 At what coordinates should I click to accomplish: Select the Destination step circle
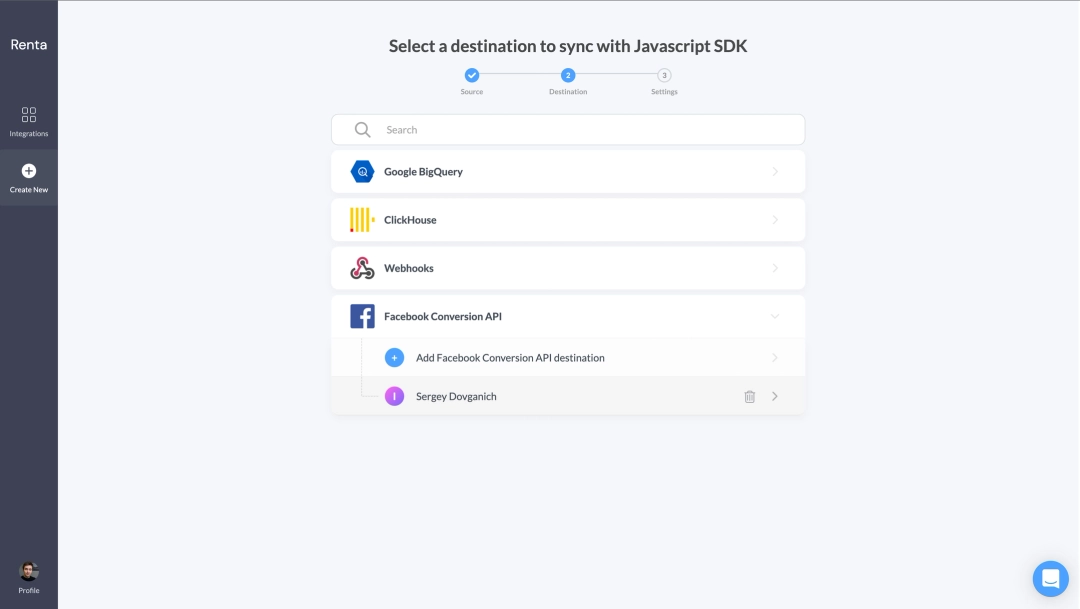tap(568, 74)
